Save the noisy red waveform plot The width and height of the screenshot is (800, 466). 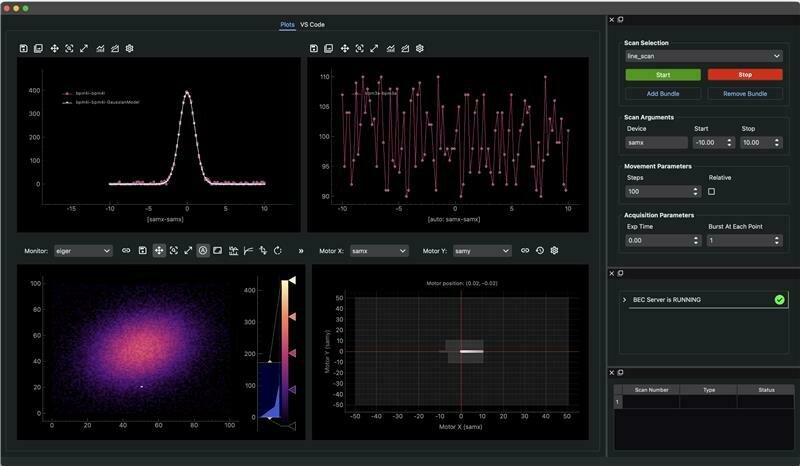314,48
